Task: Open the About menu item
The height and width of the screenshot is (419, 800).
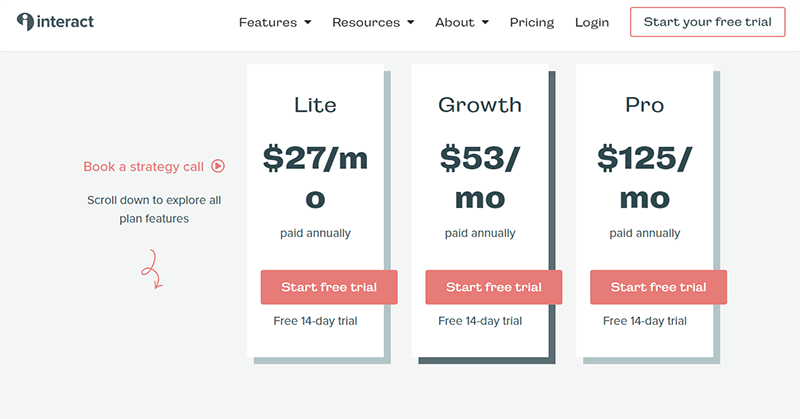Action: (x=455, y=22)
